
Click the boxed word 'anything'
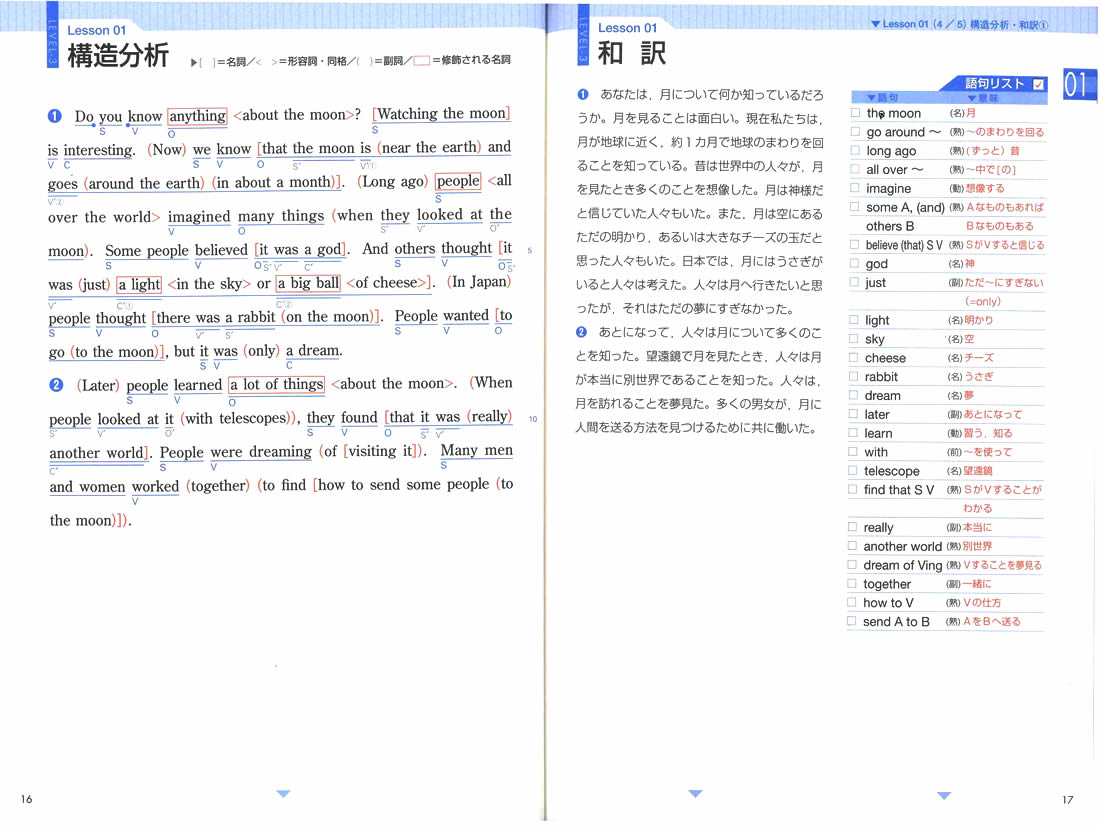[197, 116]
